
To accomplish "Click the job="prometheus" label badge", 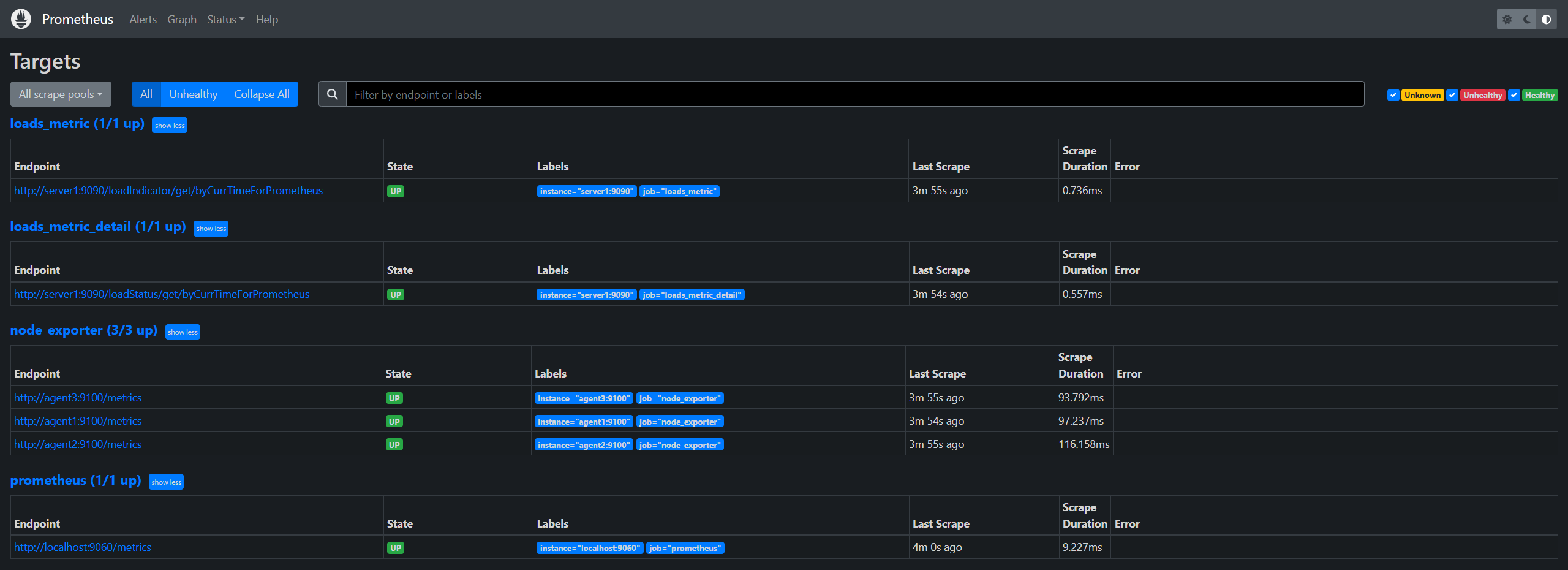I will click(685, 548).
